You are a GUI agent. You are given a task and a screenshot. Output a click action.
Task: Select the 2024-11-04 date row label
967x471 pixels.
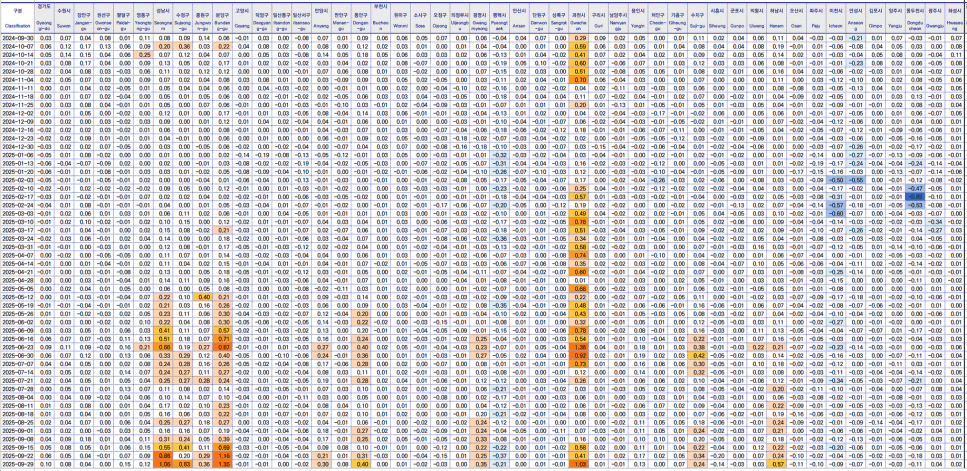click(x=18, y=80)
